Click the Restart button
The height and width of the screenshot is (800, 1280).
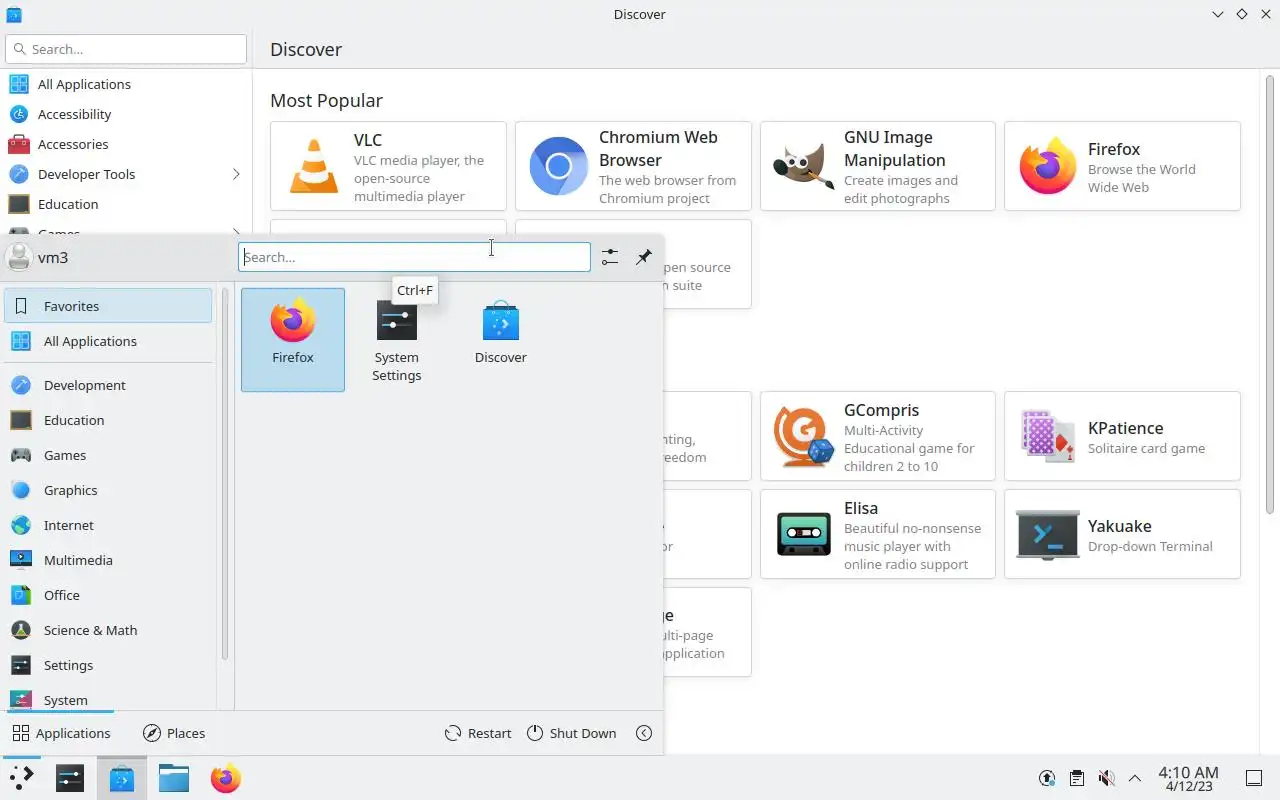click(478, 733)
